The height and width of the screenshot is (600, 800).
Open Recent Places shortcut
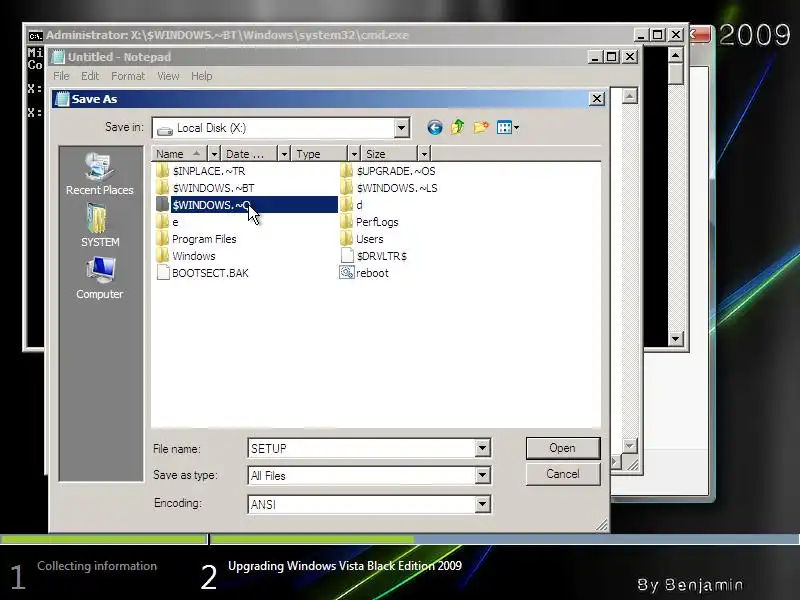coord(99,174)
